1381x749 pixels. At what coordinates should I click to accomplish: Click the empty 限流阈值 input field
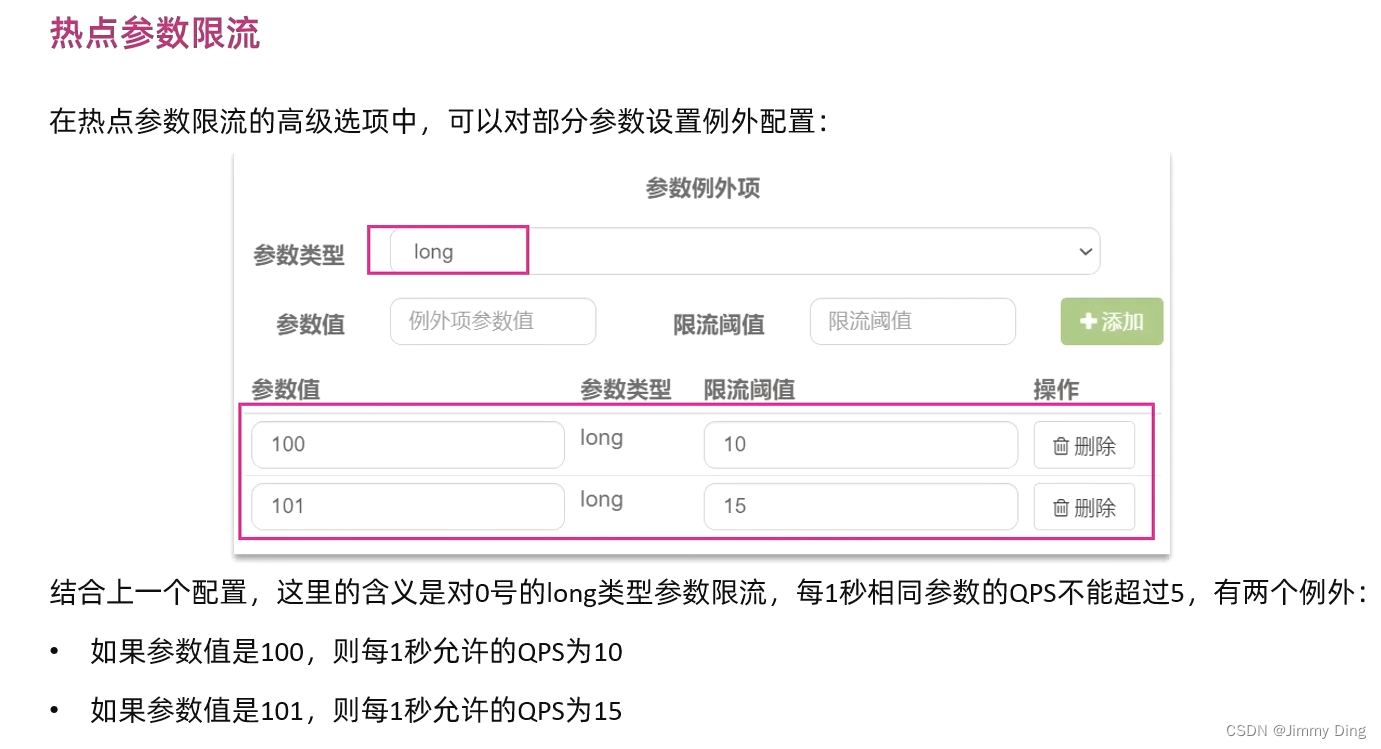coord(912,321)
